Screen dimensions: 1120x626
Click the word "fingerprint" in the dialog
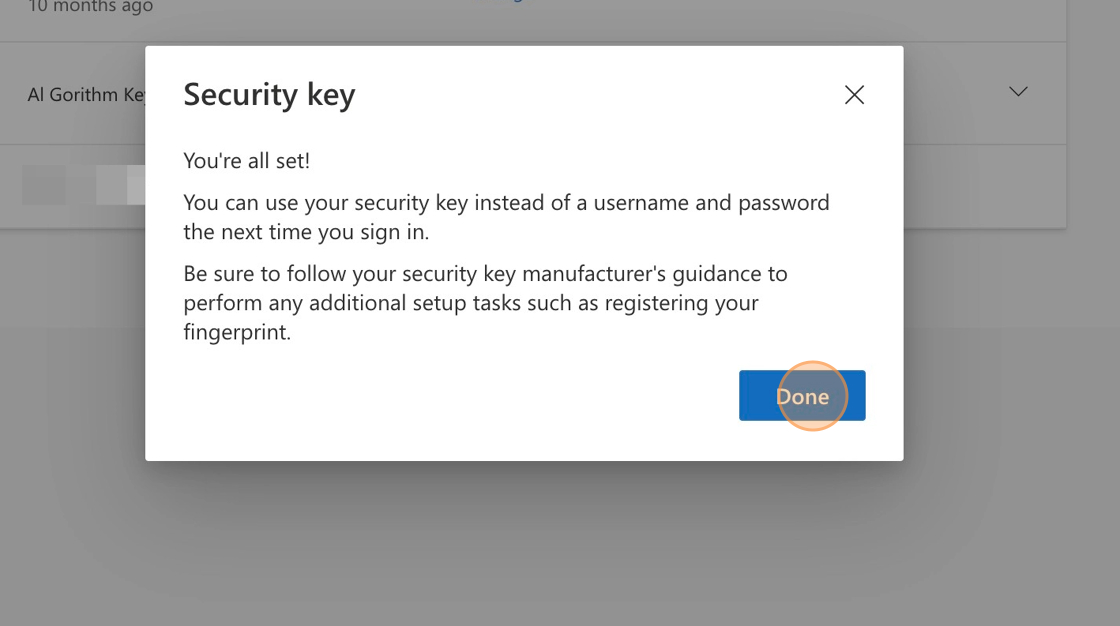(237, 332)
